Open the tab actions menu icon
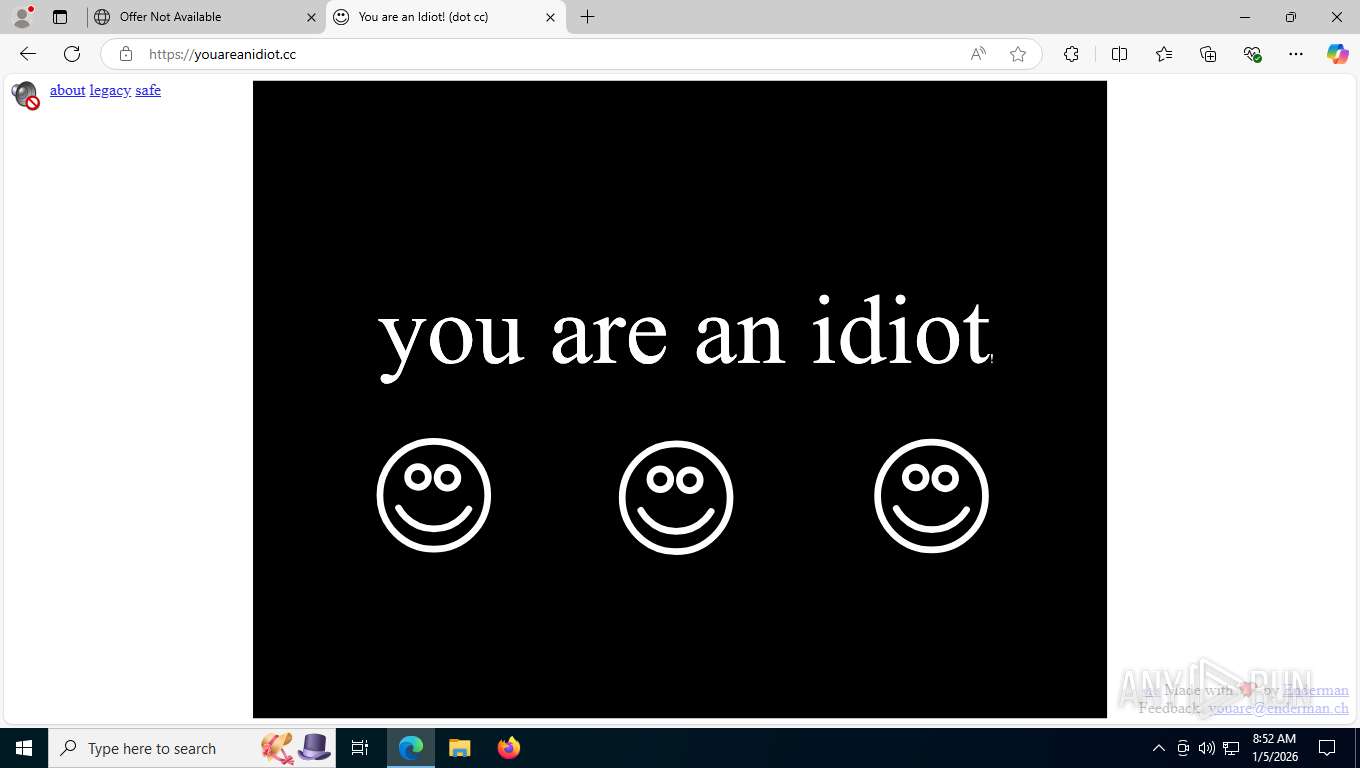This screenshot has width=1360, height=768. [x=60, y=17]
